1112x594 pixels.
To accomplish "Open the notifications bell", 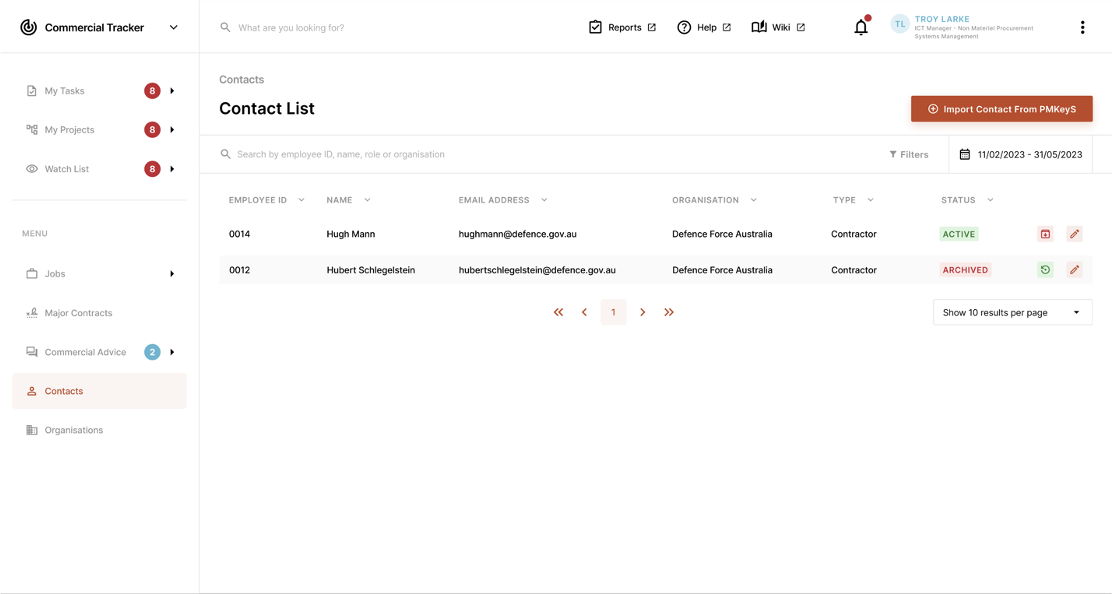I will [860, 27].
